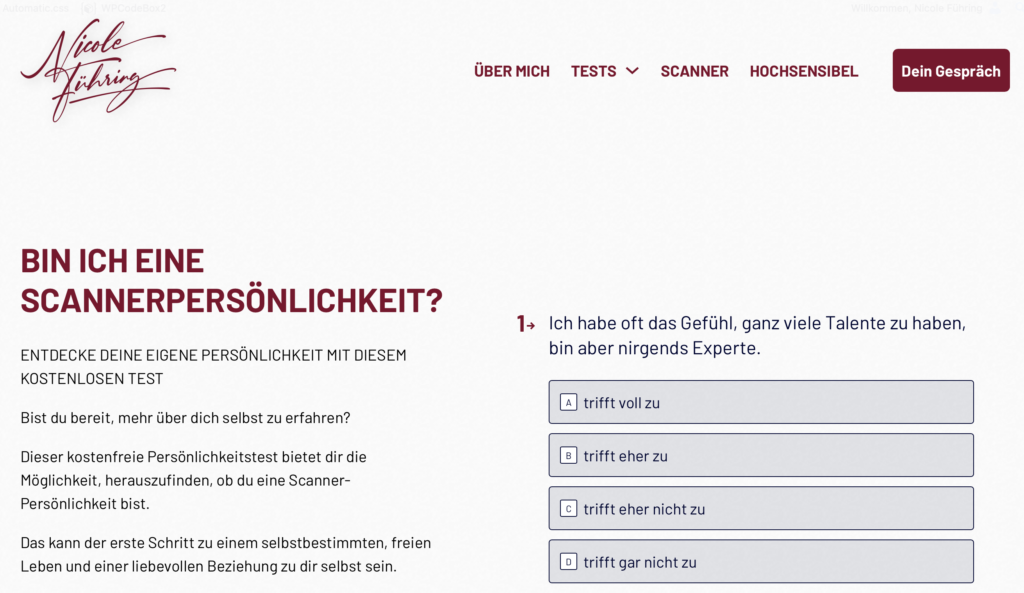Select the answer 'trifft eher zu'
Screen dimensions: 1024x593
tap(761, 454)
